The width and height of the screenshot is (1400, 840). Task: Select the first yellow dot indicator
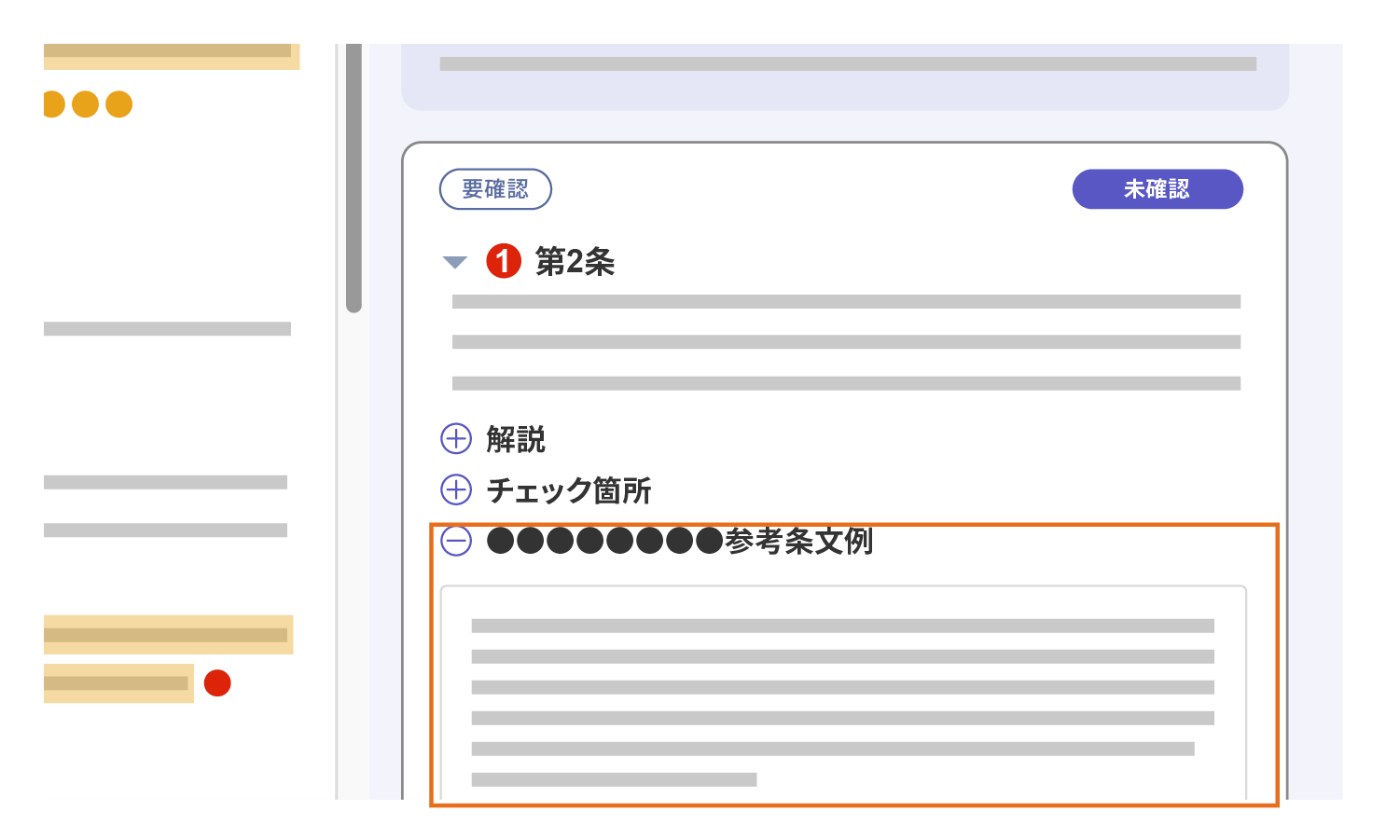click(x=53, y=103)
